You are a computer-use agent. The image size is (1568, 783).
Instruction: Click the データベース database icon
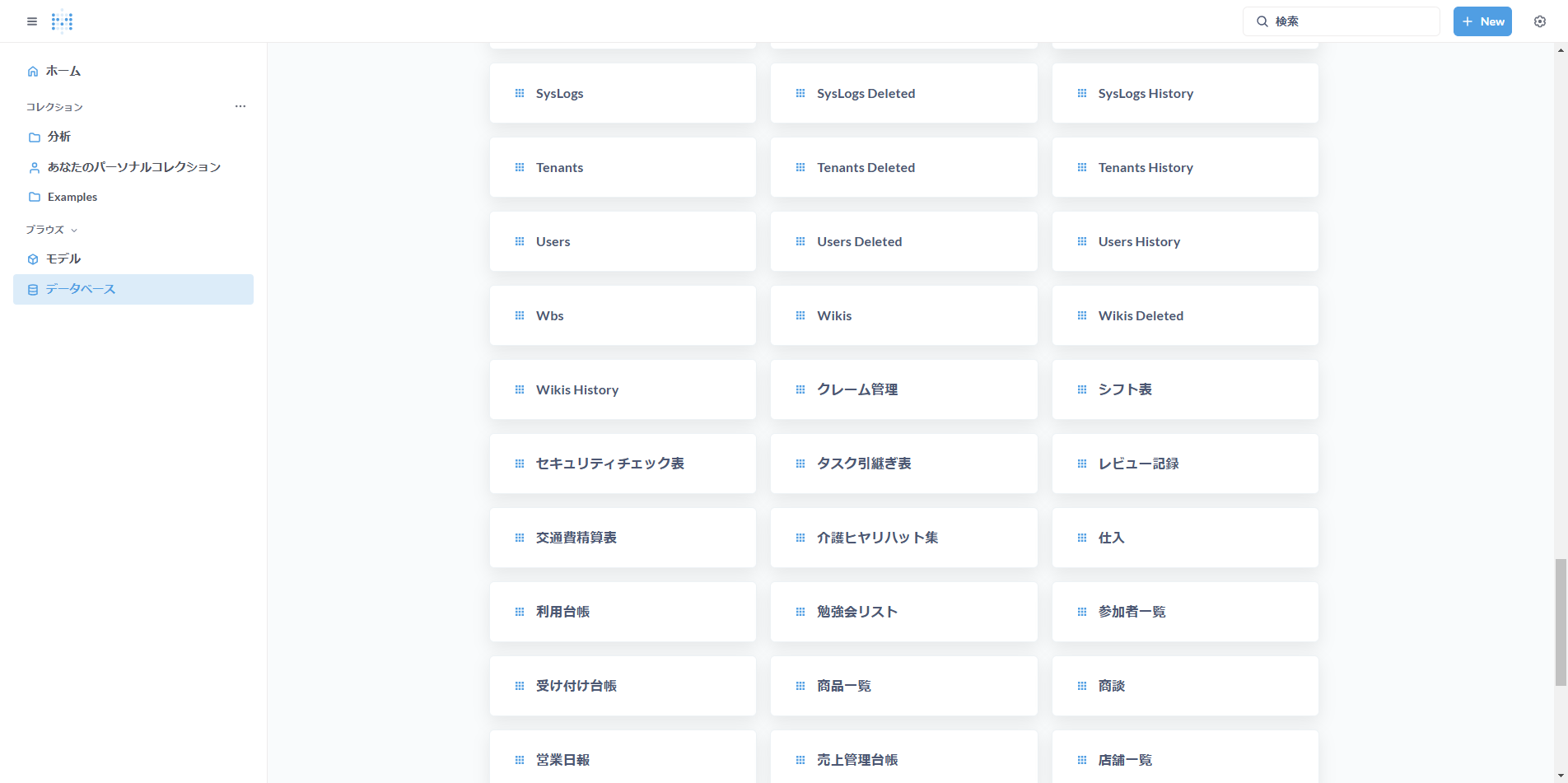coord(33,290)
